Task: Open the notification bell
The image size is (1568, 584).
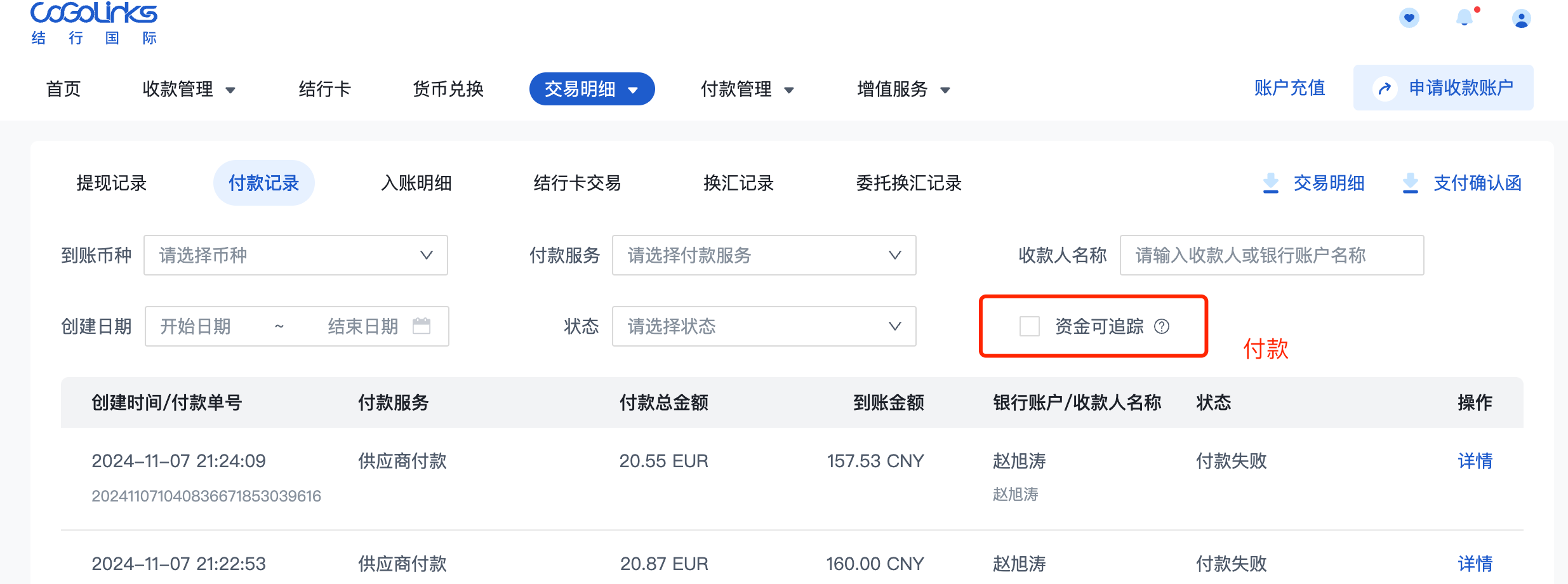Action: point(1465,18)
